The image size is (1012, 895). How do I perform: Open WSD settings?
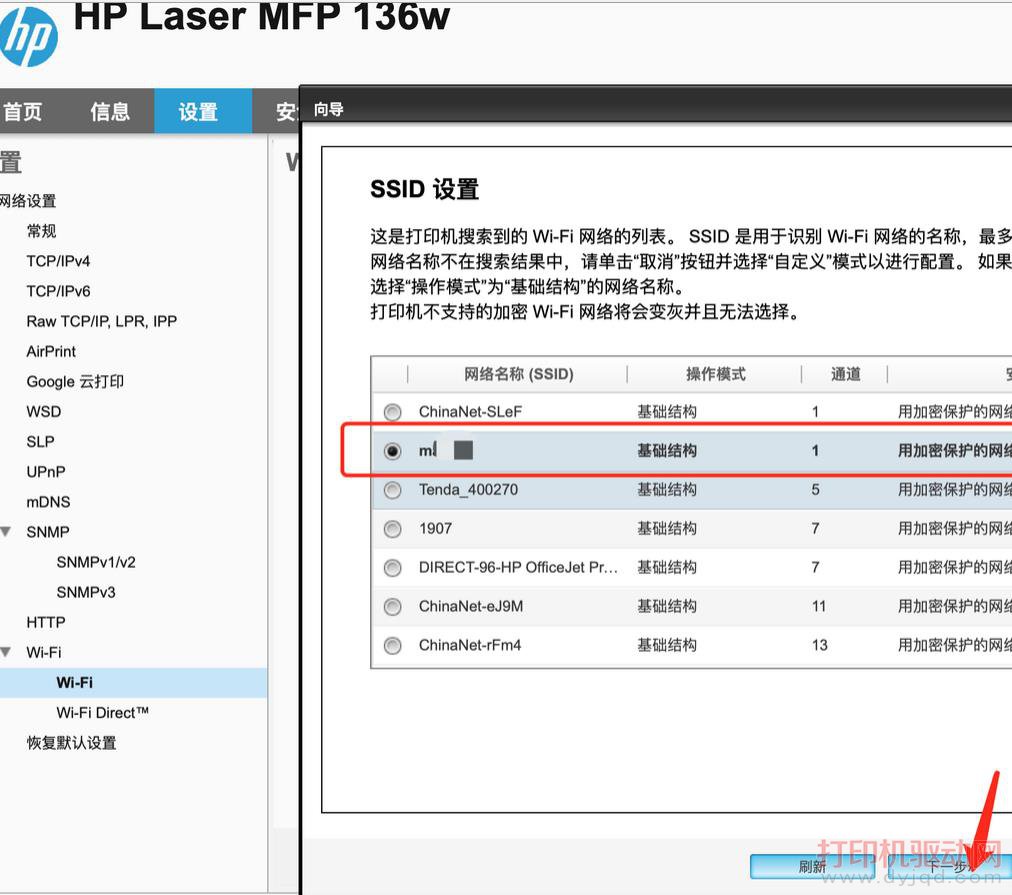[44, 412]
